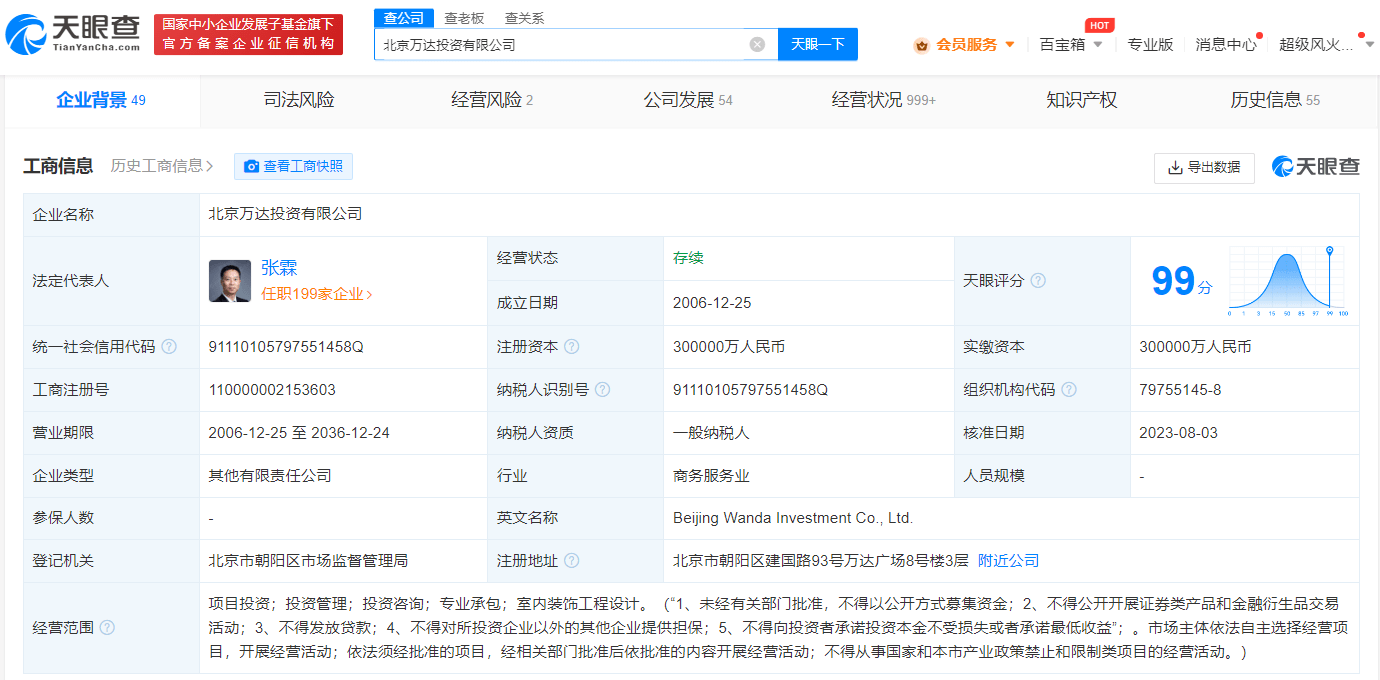Click registration authority 北京市朝阳区市场监督管理局
The height and width of the screenshot is (680, 1380).
308,561
